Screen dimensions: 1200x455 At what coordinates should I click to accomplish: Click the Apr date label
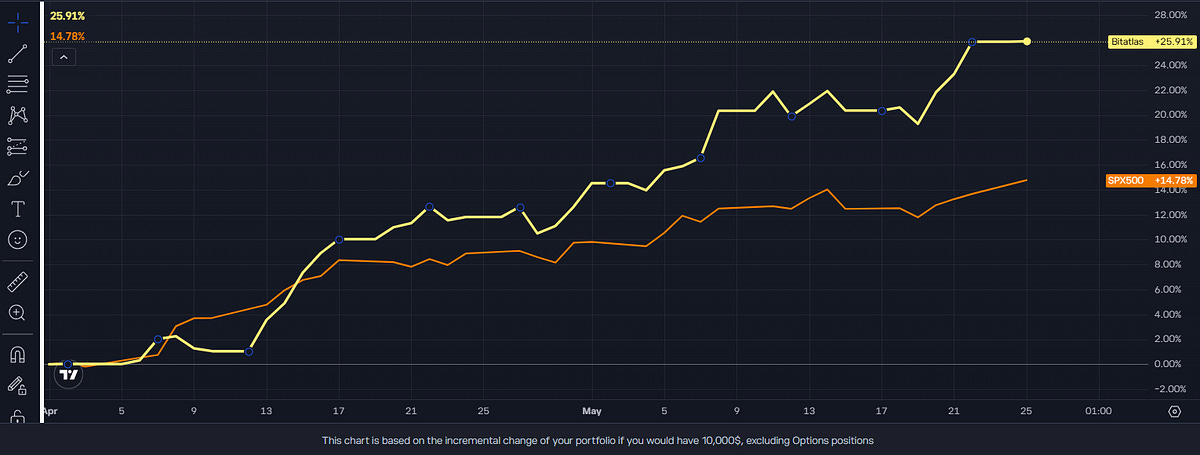(x=49, y=411)
